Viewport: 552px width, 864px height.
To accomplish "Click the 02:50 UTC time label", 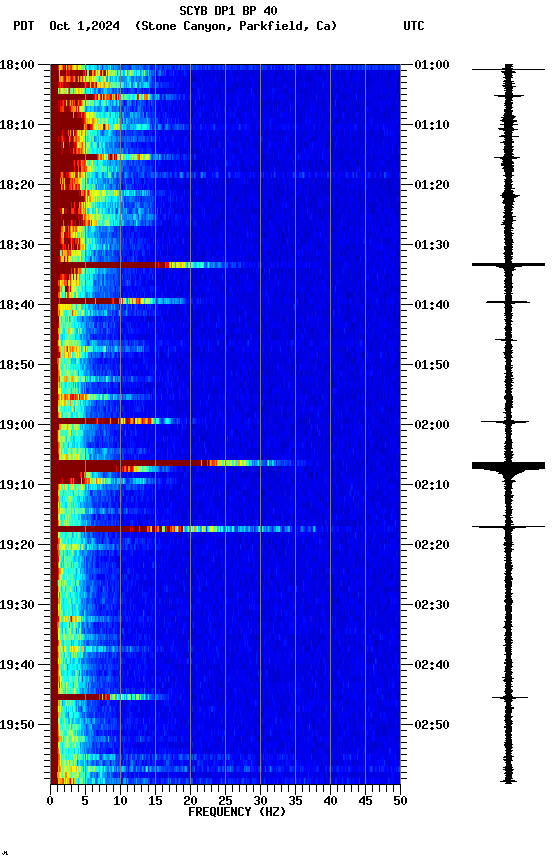I will (432, 725).
